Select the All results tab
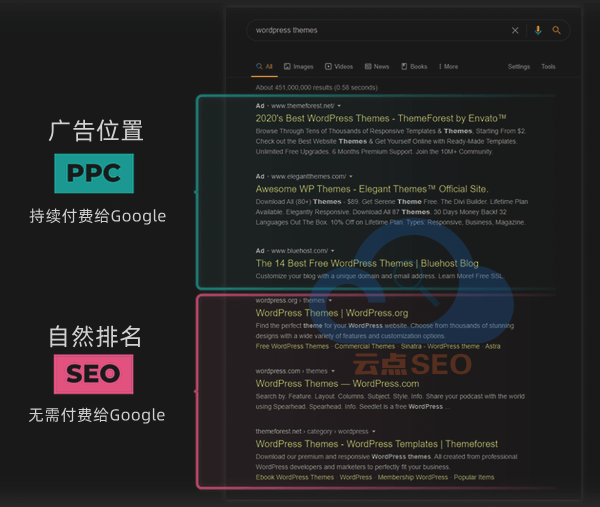 click(x=264, y=67)
